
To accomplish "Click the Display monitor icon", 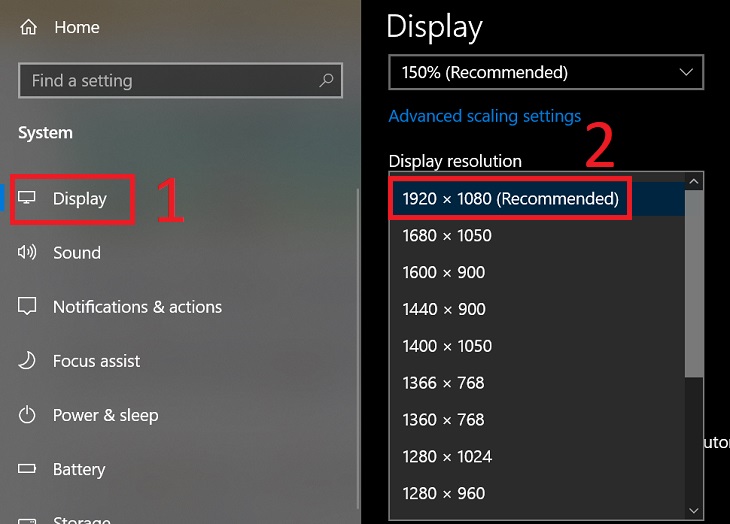I will click(x=28, y=198).
